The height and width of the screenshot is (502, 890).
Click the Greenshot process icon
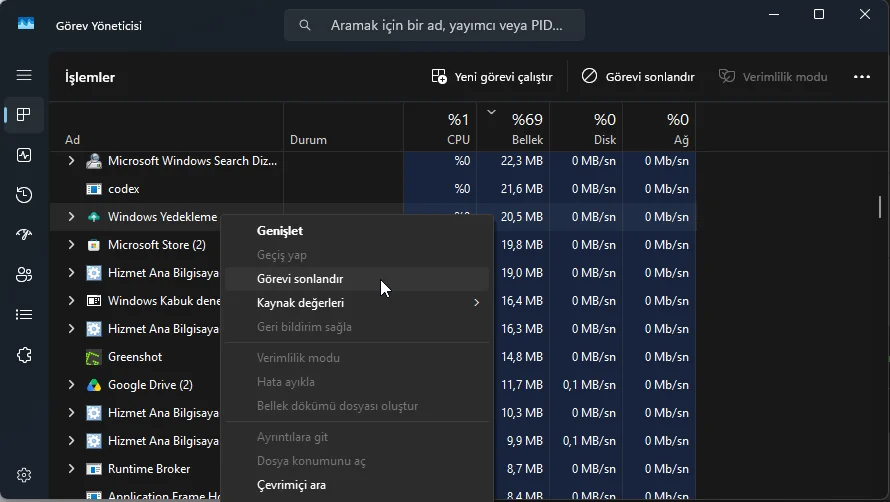pos(94,357)
